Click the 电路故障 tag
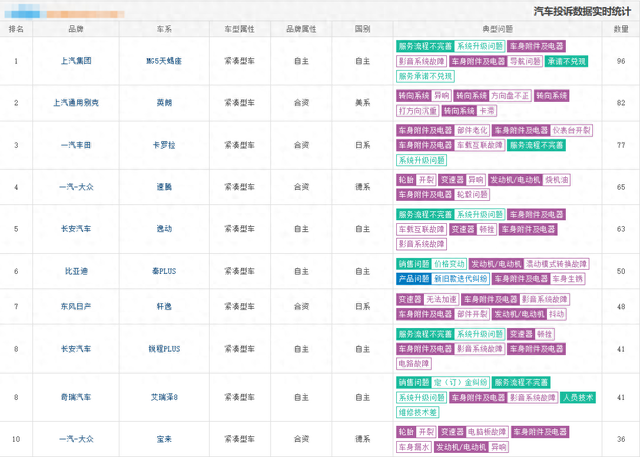Viewport: 640px width, 457px height. click(414, 364)
